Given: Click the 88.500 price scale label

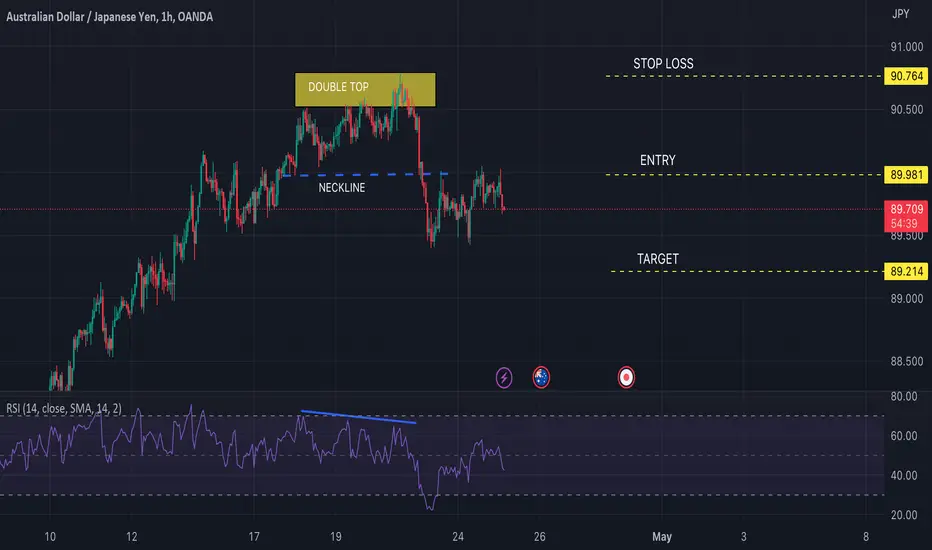Looking at the screenshot, I should tap(906, 362).
